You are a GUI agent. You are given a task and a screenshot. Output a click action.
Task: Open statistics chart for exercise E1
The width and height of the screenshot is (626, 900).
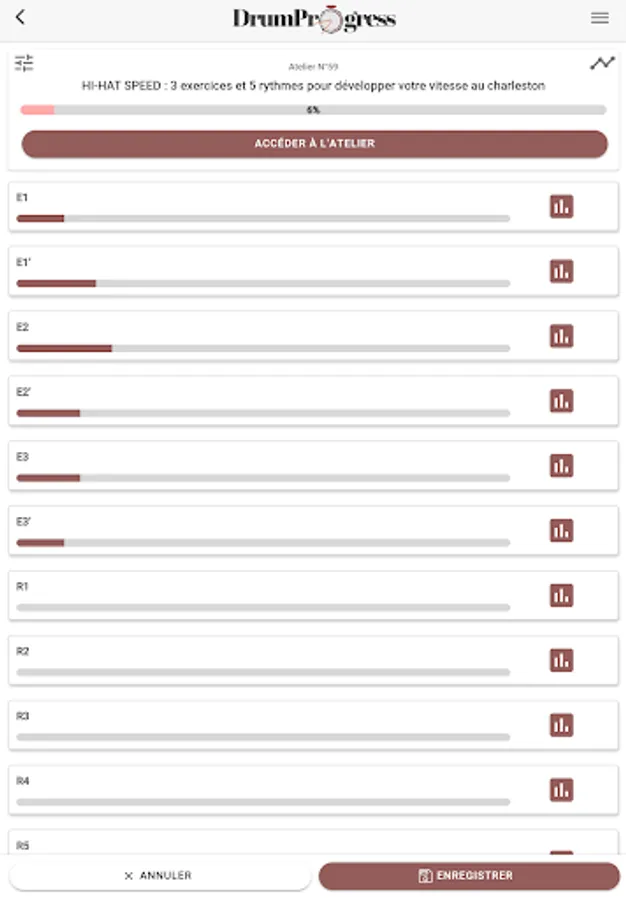point(561,207)
